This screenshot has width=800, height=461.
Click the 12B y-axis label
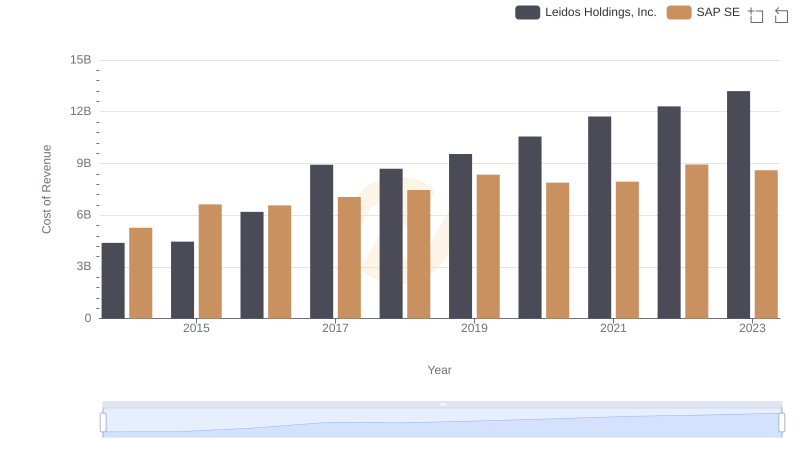81,112
